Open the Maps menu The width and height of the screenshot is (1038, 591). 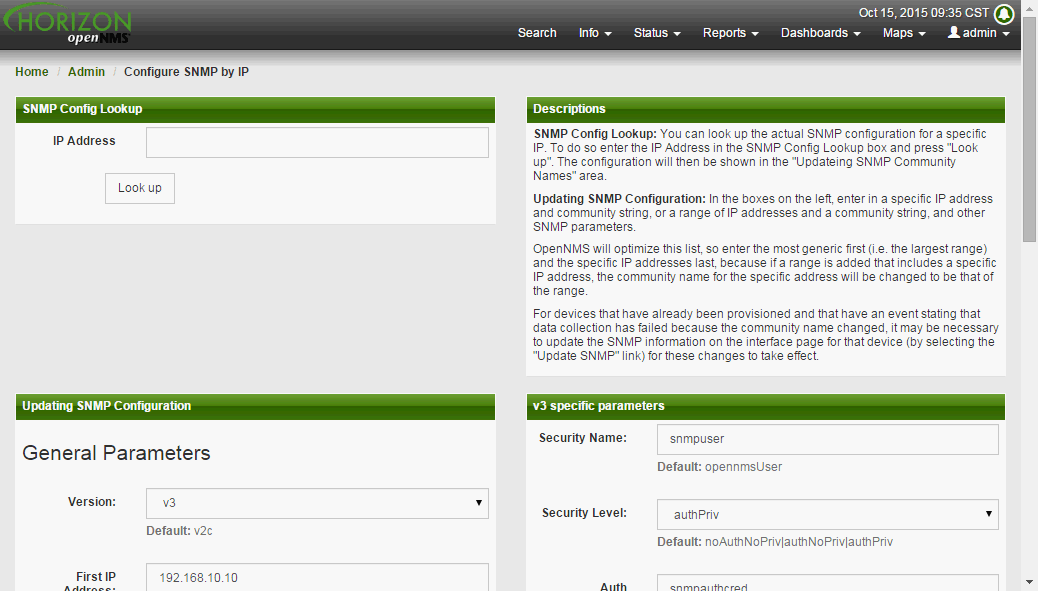(904, 33)
